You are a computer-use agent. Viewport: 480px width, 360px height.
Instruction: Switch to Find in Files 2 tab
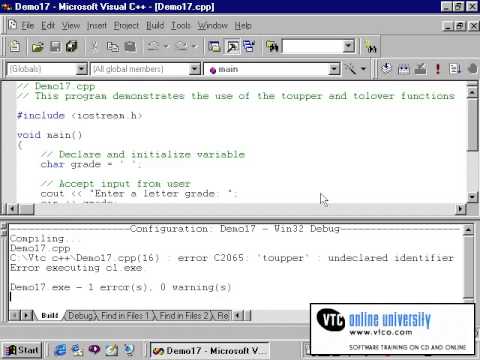coord(184,315)
